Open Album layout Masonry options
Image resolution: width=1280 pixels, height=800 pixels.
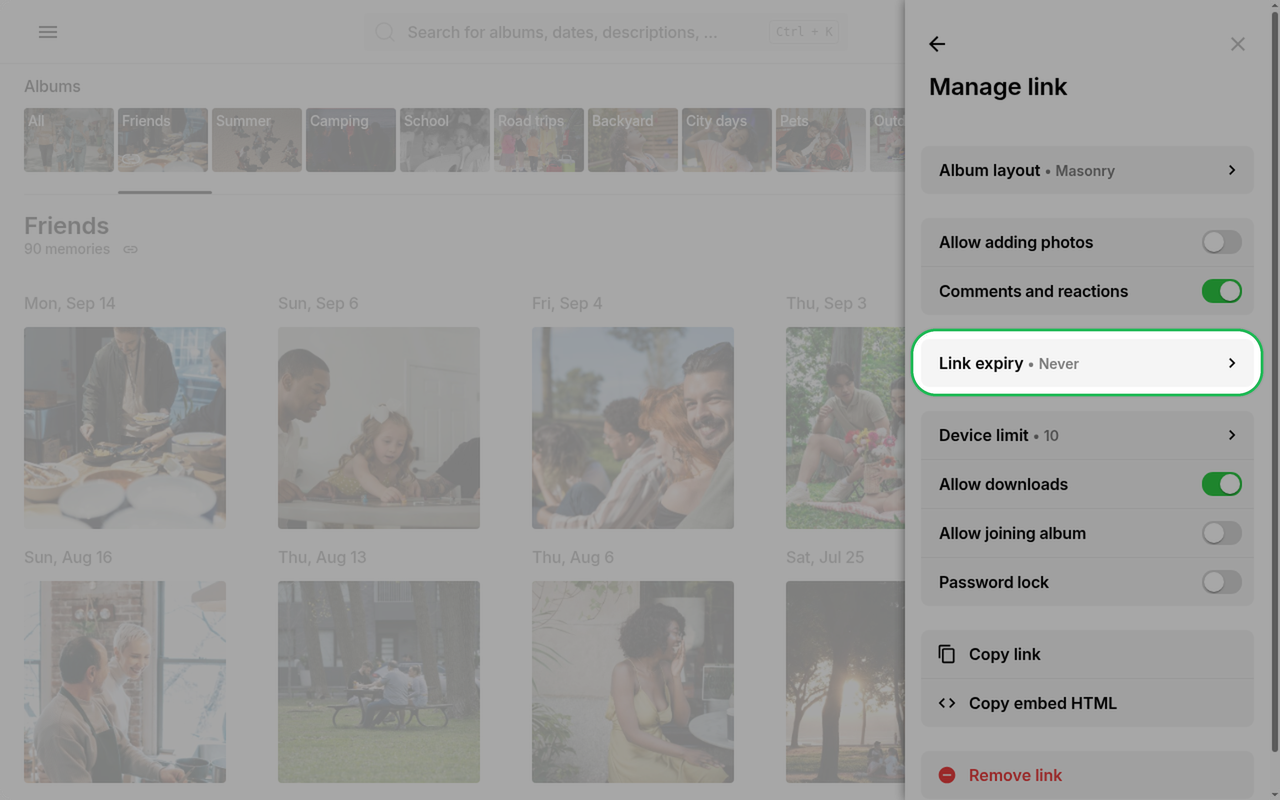coord(1087,170)
